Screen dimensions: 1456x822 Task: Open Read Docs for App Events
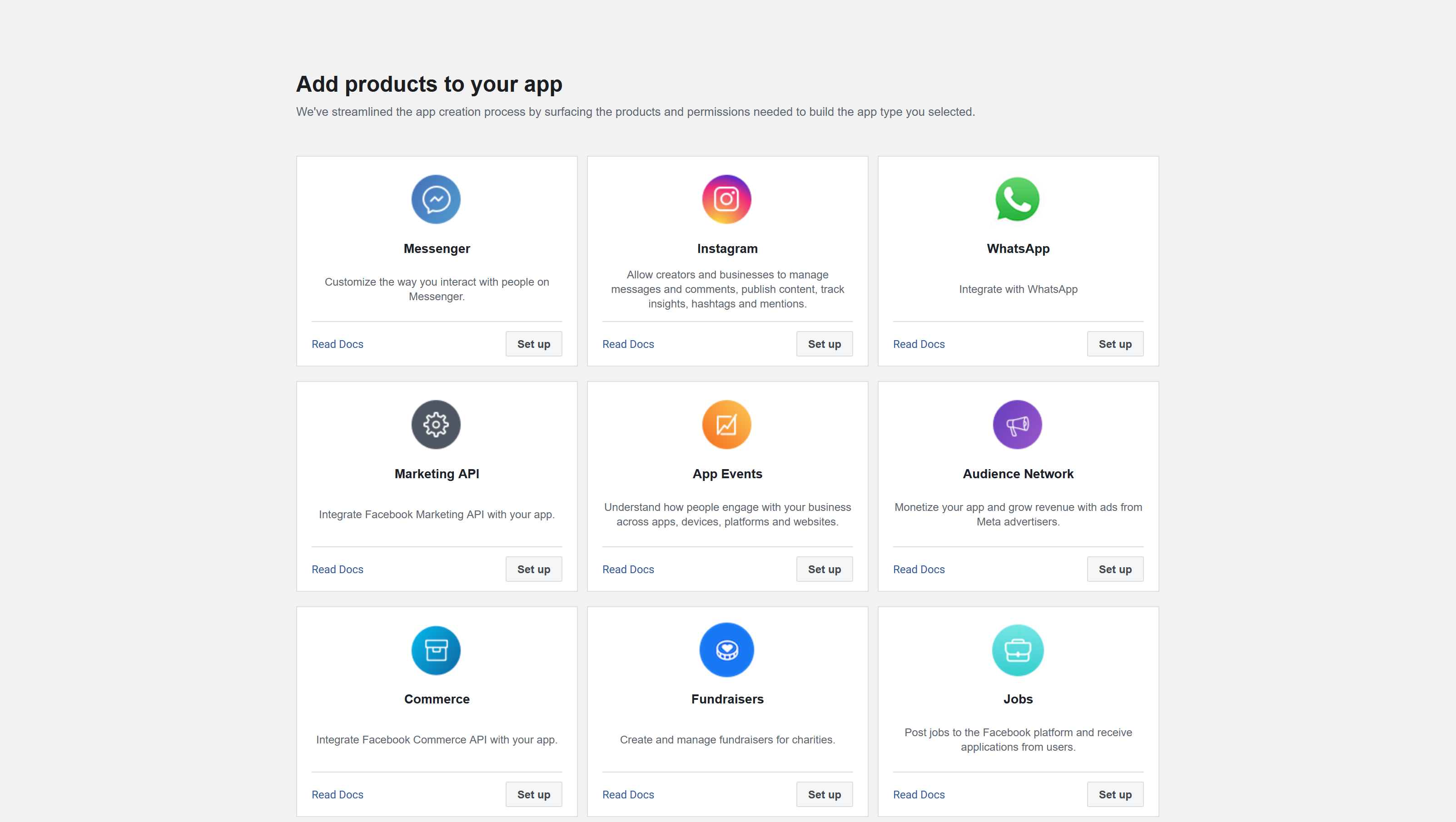point(627,569)
